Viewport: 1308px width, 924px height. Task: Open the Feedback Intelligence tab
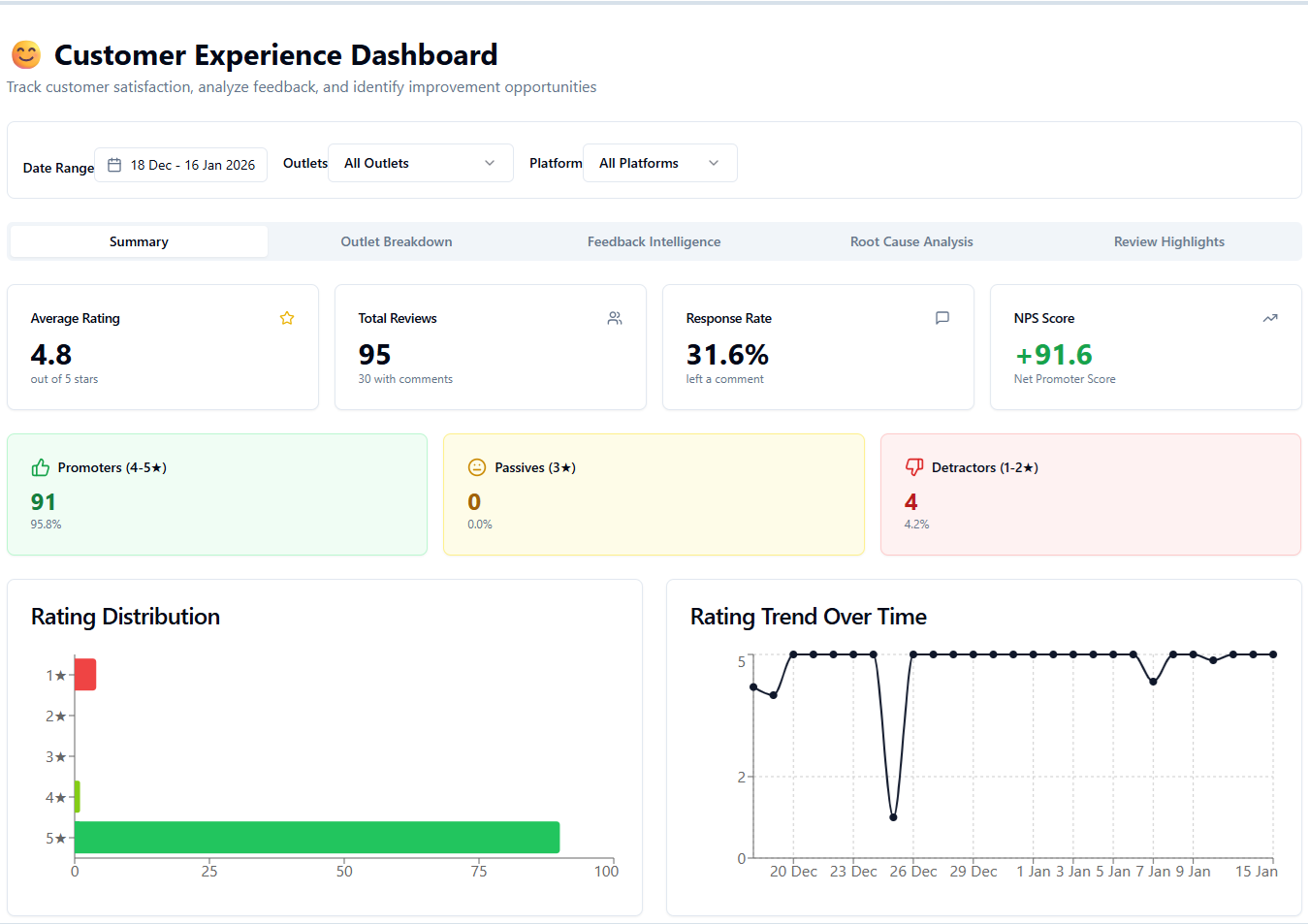(654, 241)
